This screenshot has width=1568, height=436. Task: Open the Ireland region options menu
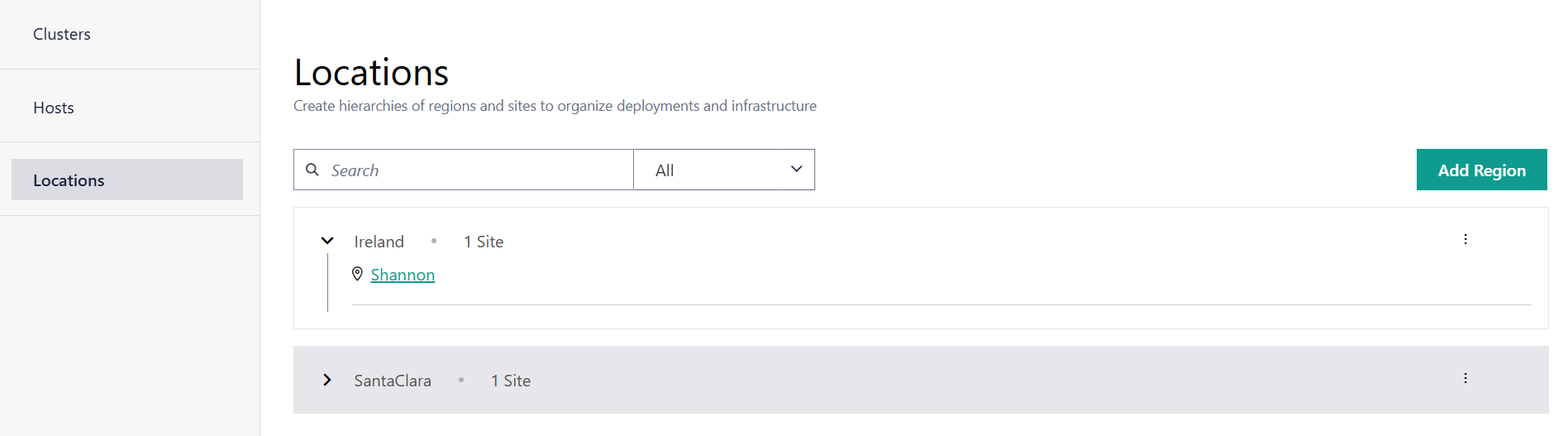pos(1466,239)
